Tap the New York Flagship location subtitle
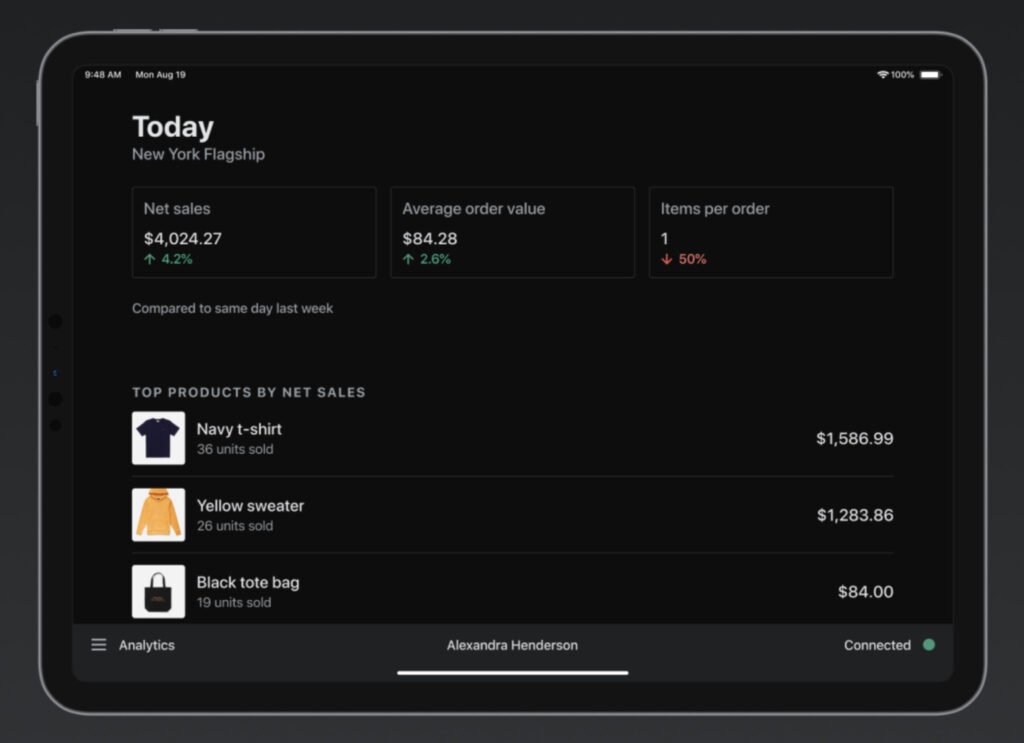Screen dimensions: 1024x743 (198, 155)
